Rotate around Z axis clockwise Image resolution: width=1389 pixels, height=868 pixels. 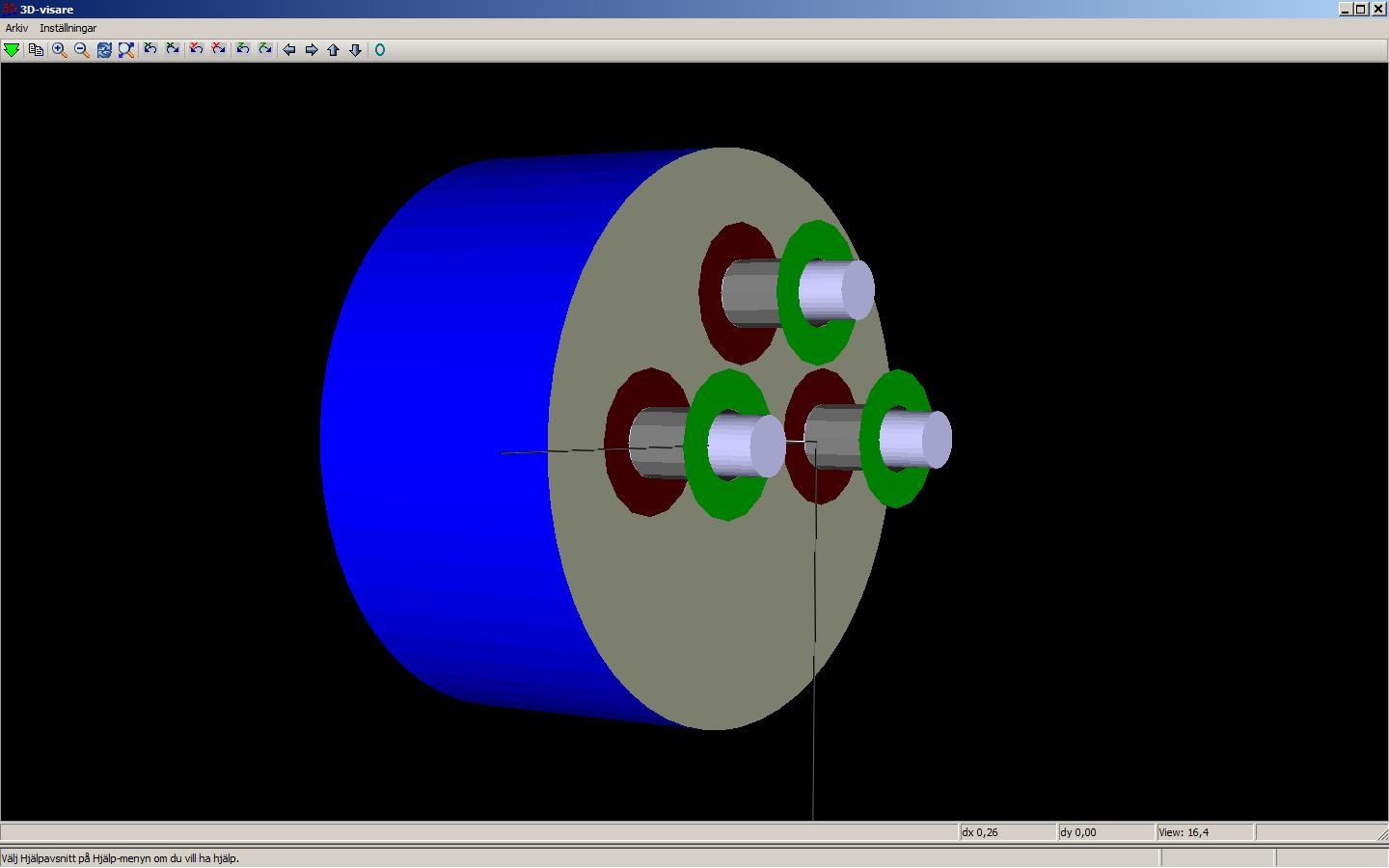[x=265, y=49]
